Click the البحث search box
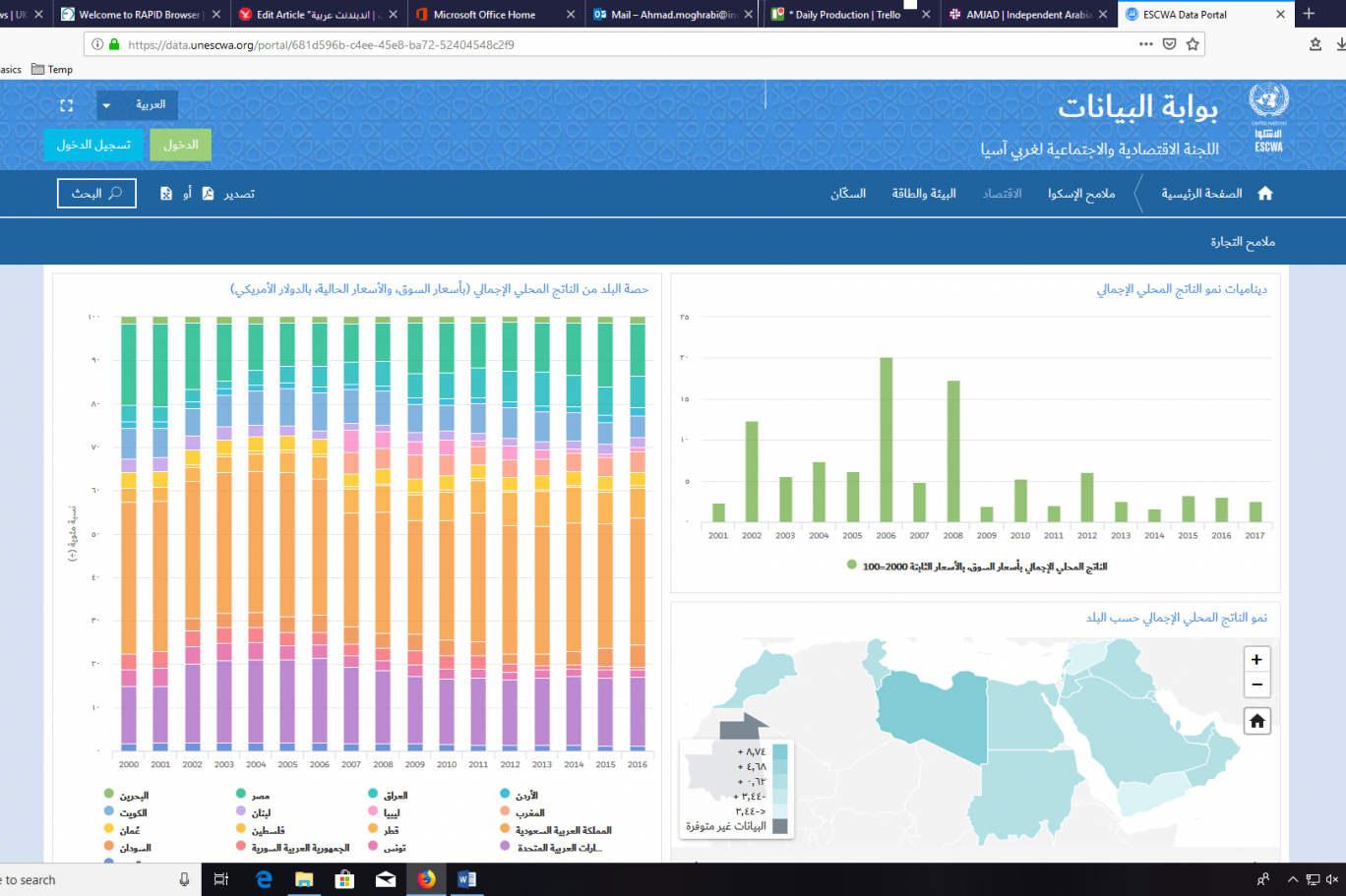This screenshot has width=1346, height=896. click(96, 194)
